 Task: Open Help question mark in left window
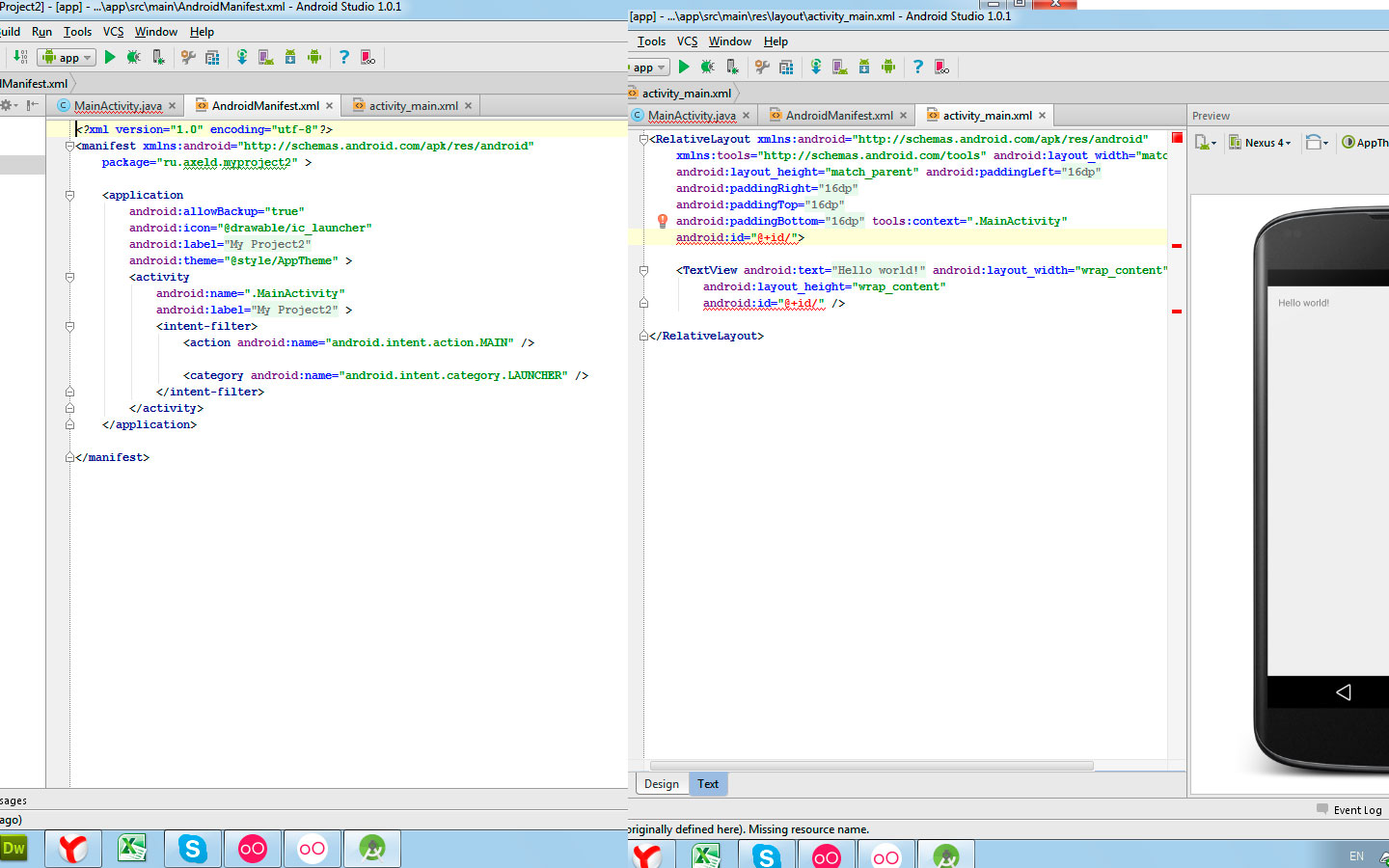(344, 58)
